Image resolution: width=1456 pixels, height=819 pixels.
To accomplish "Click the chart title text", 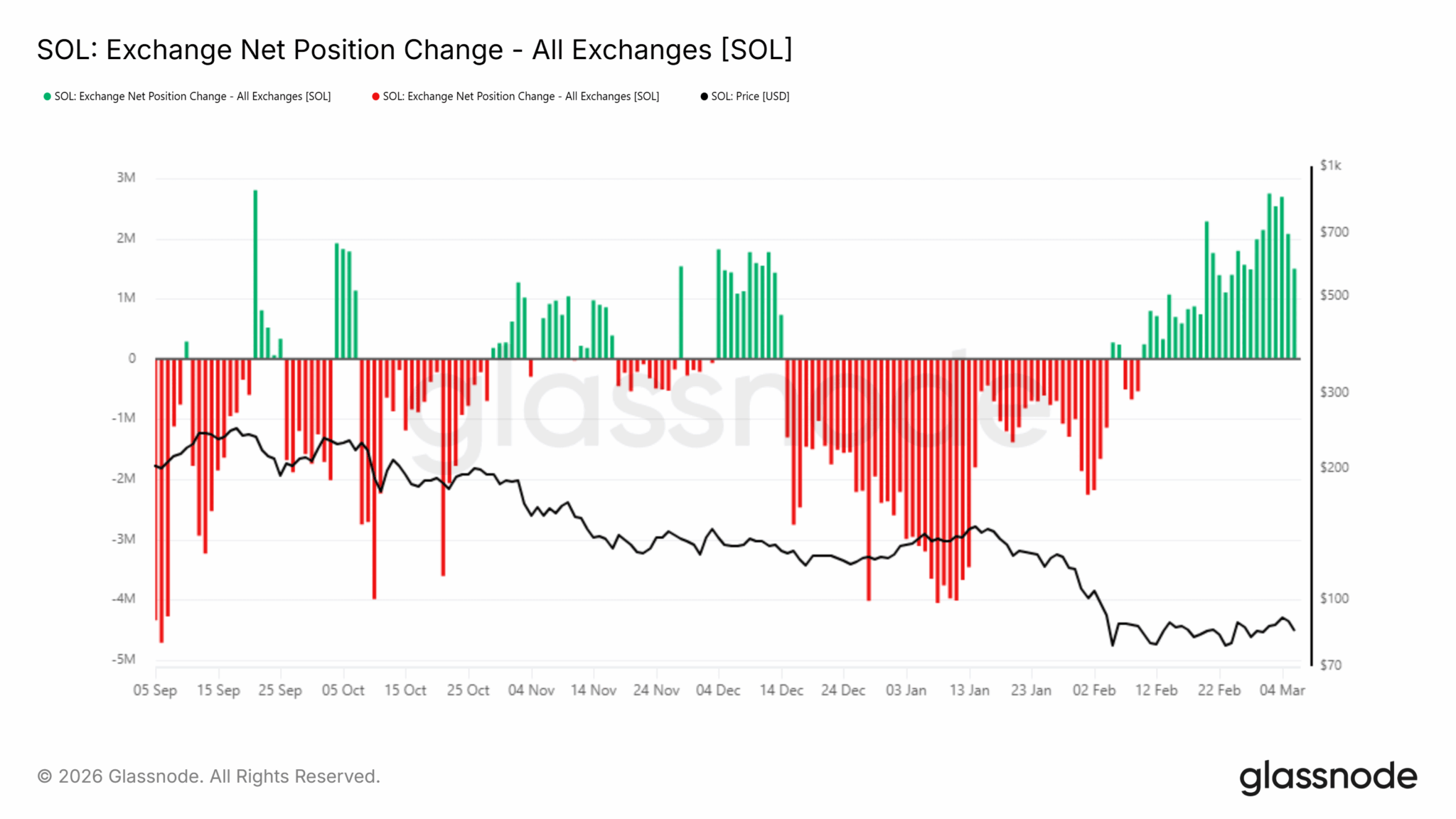I will tap(414, 50).
